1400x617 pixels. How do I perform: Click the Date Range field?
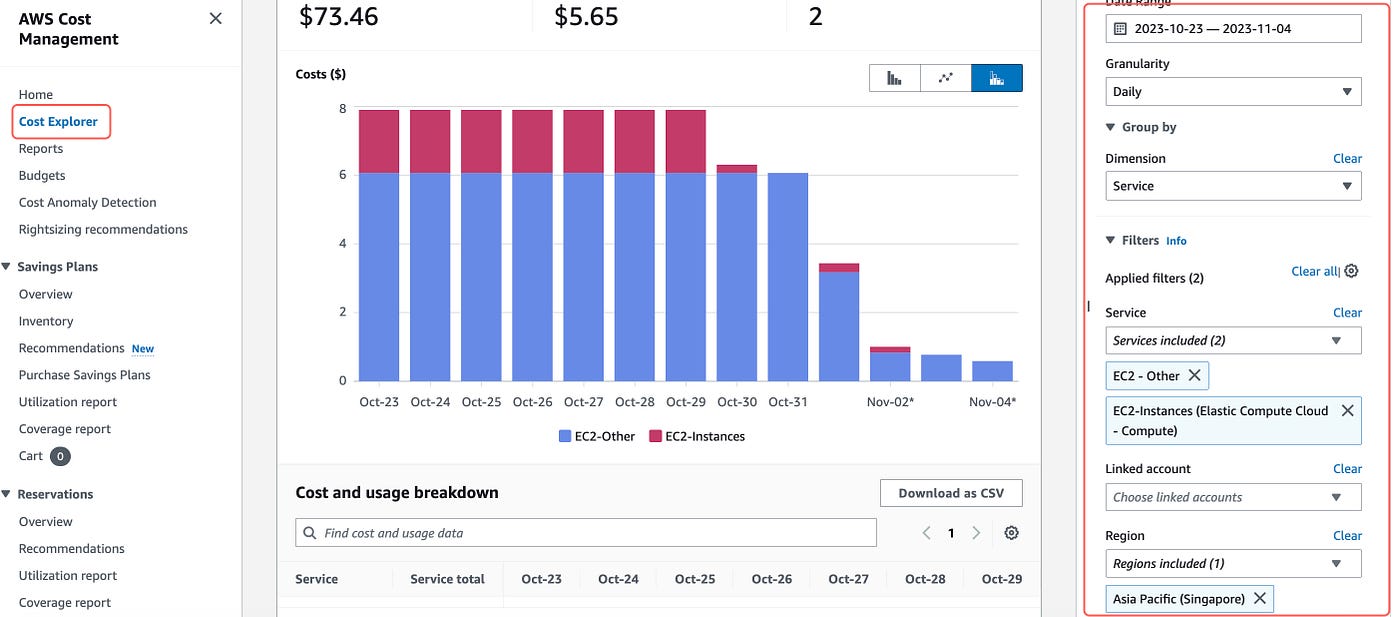point(1233,29)
